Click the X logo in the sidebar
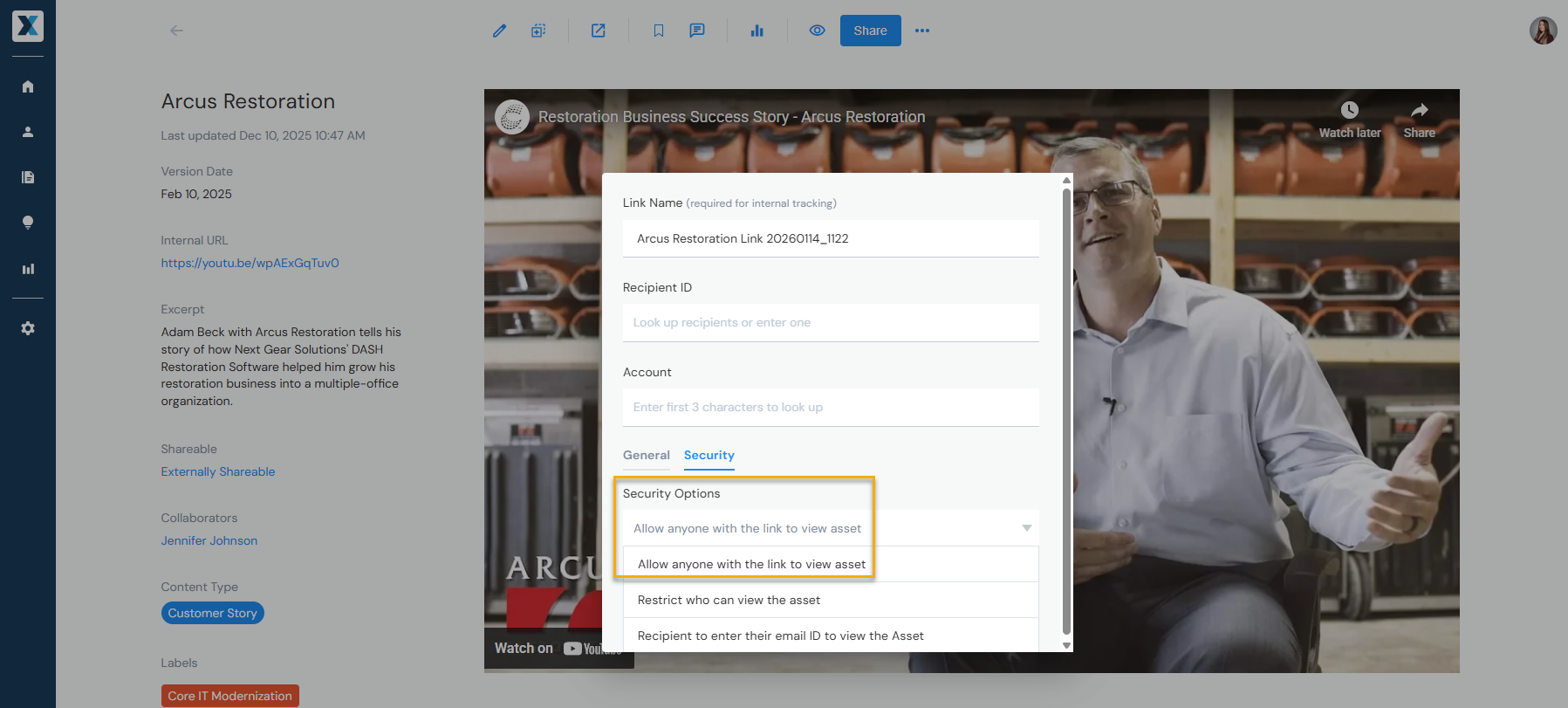The image size is (1568, 708). pos(28,26)
